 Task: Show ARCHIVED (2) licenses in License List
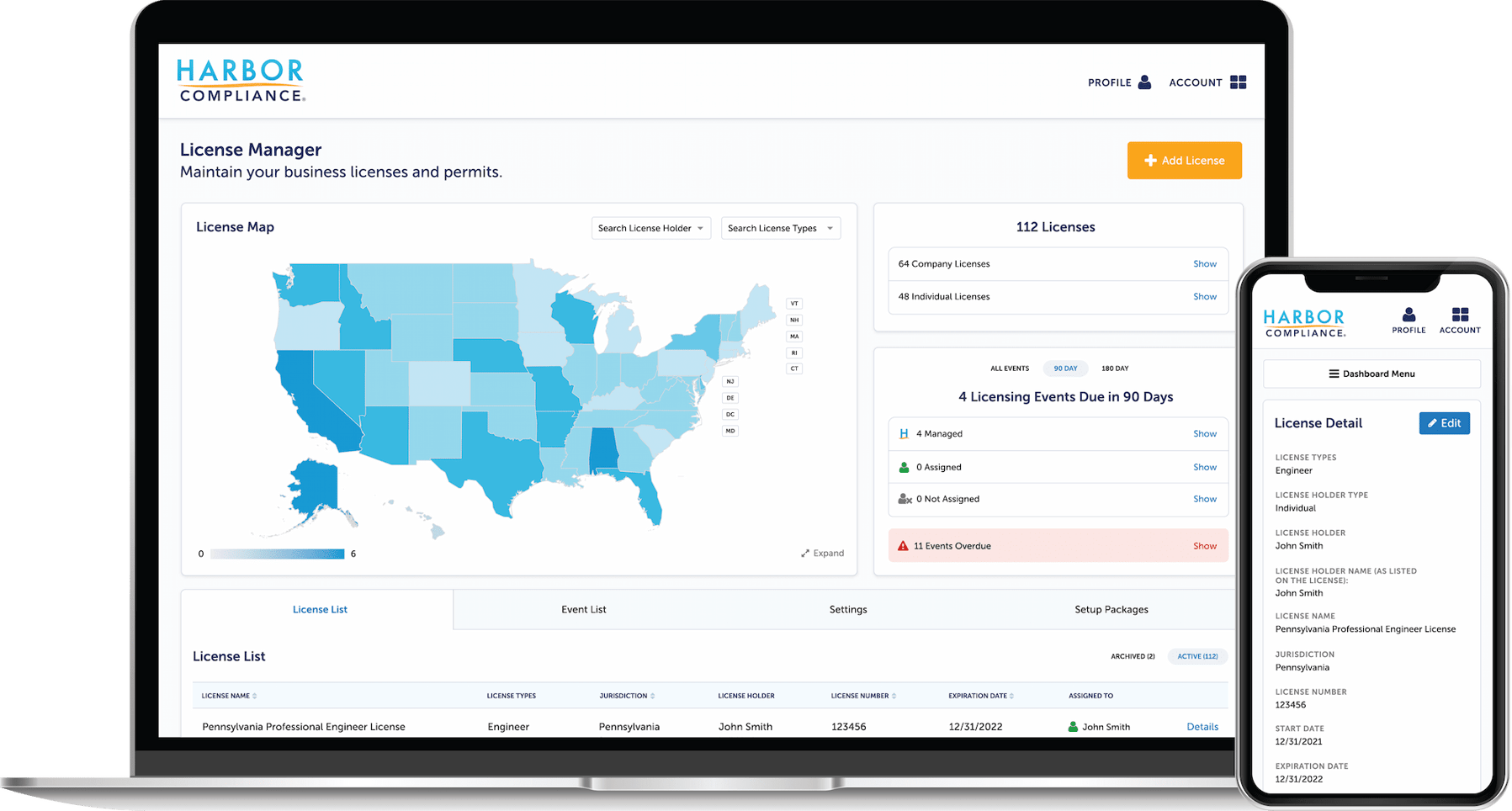tap(1132, 656)
